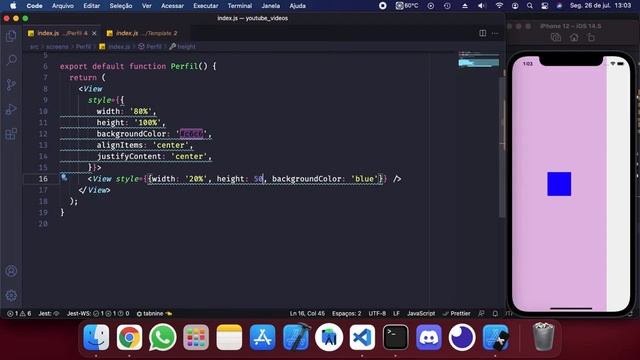Open the Terminal menu

point(240,6)
